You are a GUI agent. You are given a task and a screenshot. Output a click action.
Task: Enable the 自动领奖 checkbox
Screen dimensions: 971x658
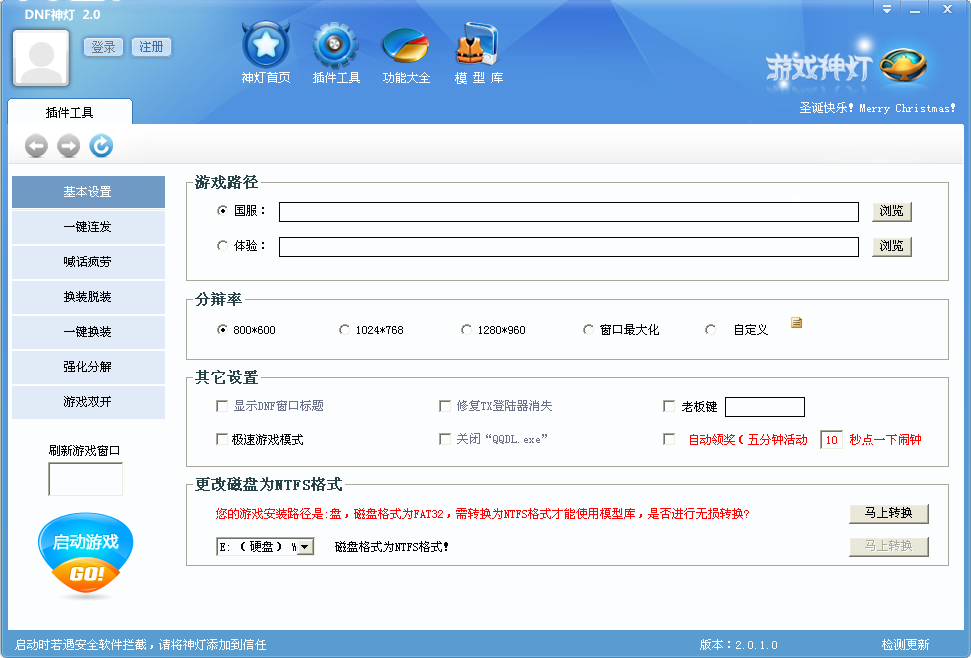[669, 439]
